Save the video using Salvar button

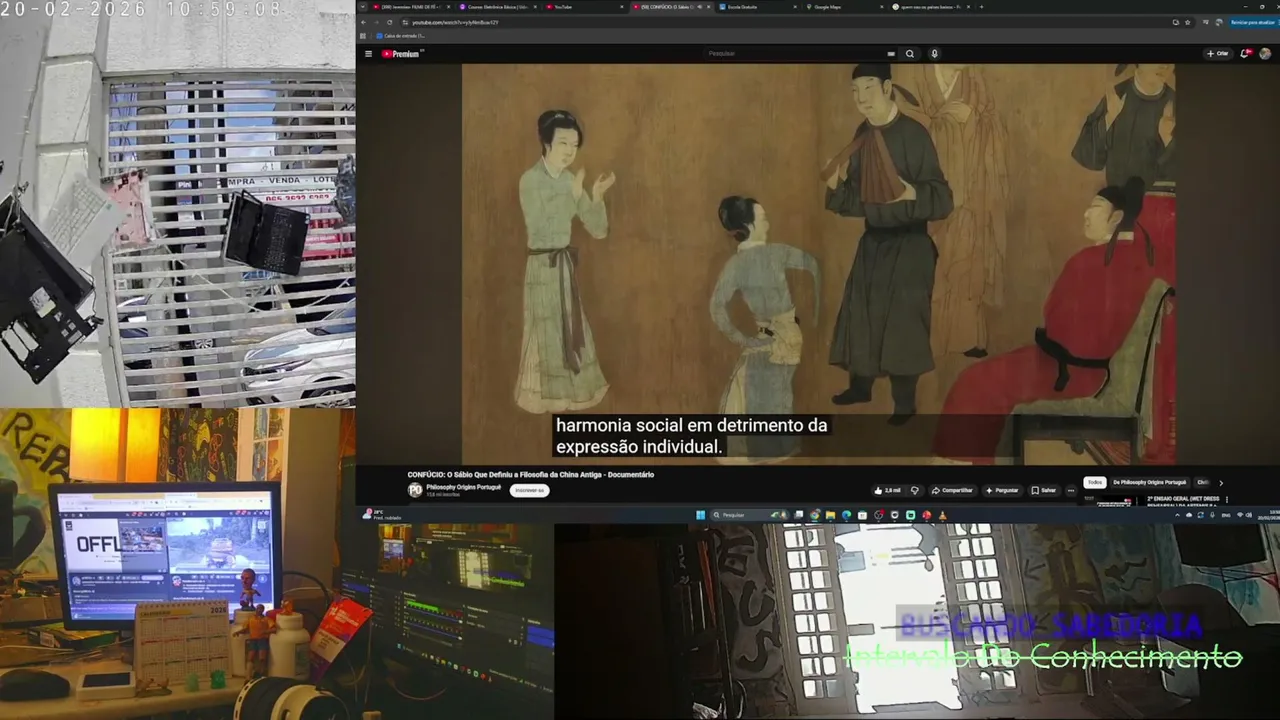[1044, 490]
